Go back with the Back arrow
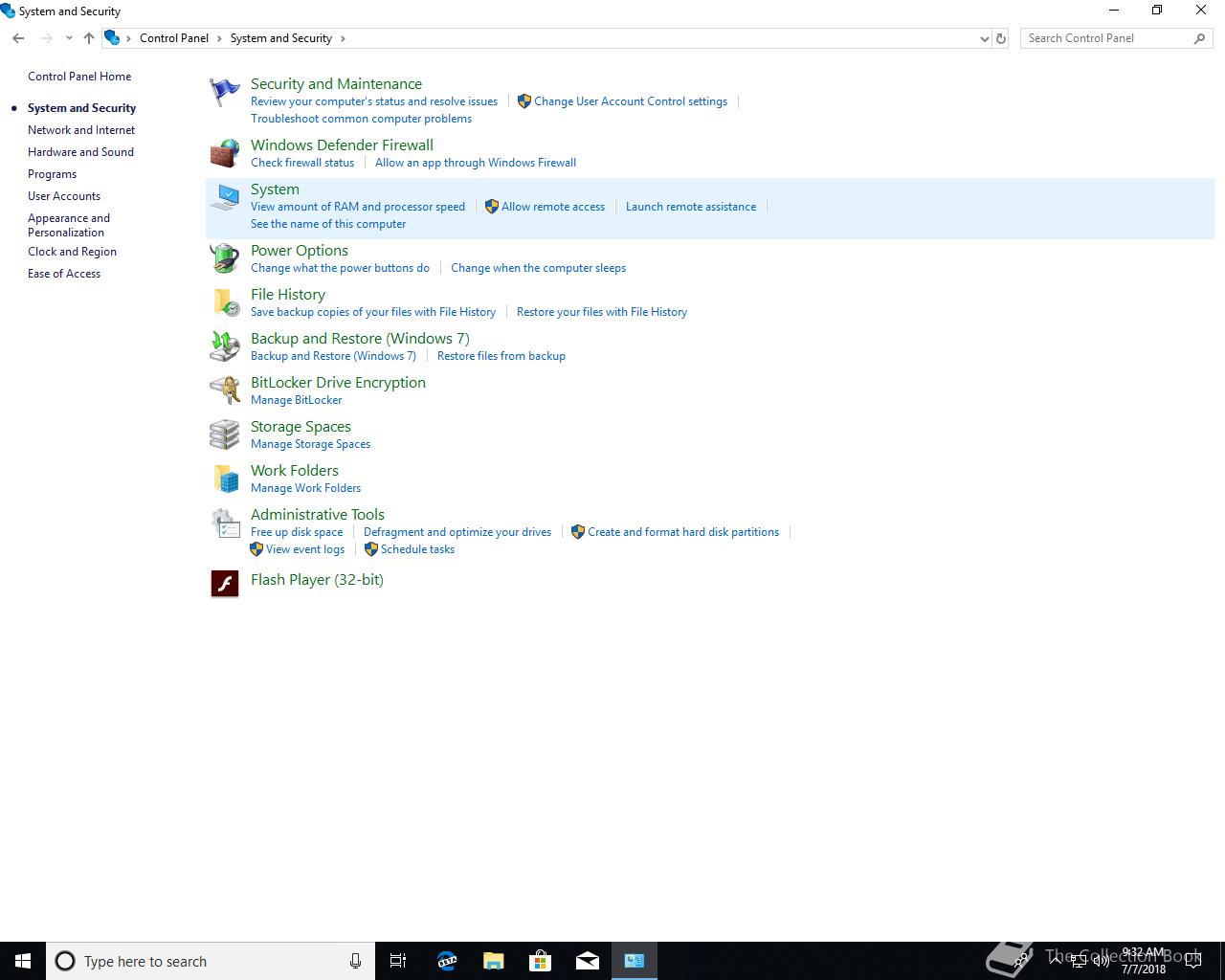 18,38
